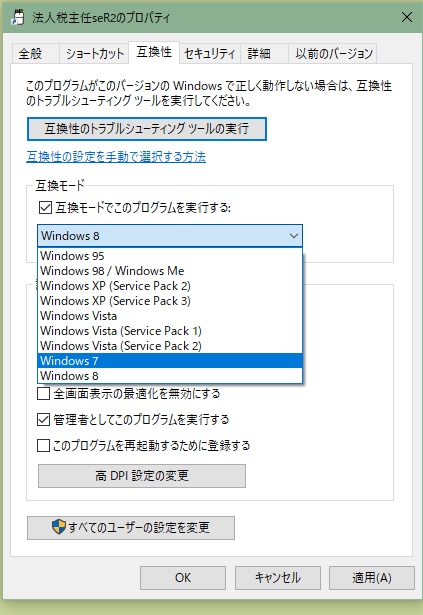The width and height of the screenshot is (423, 615).
Task: Click the 適用(A) button
Action: click(x=372, y=578)
